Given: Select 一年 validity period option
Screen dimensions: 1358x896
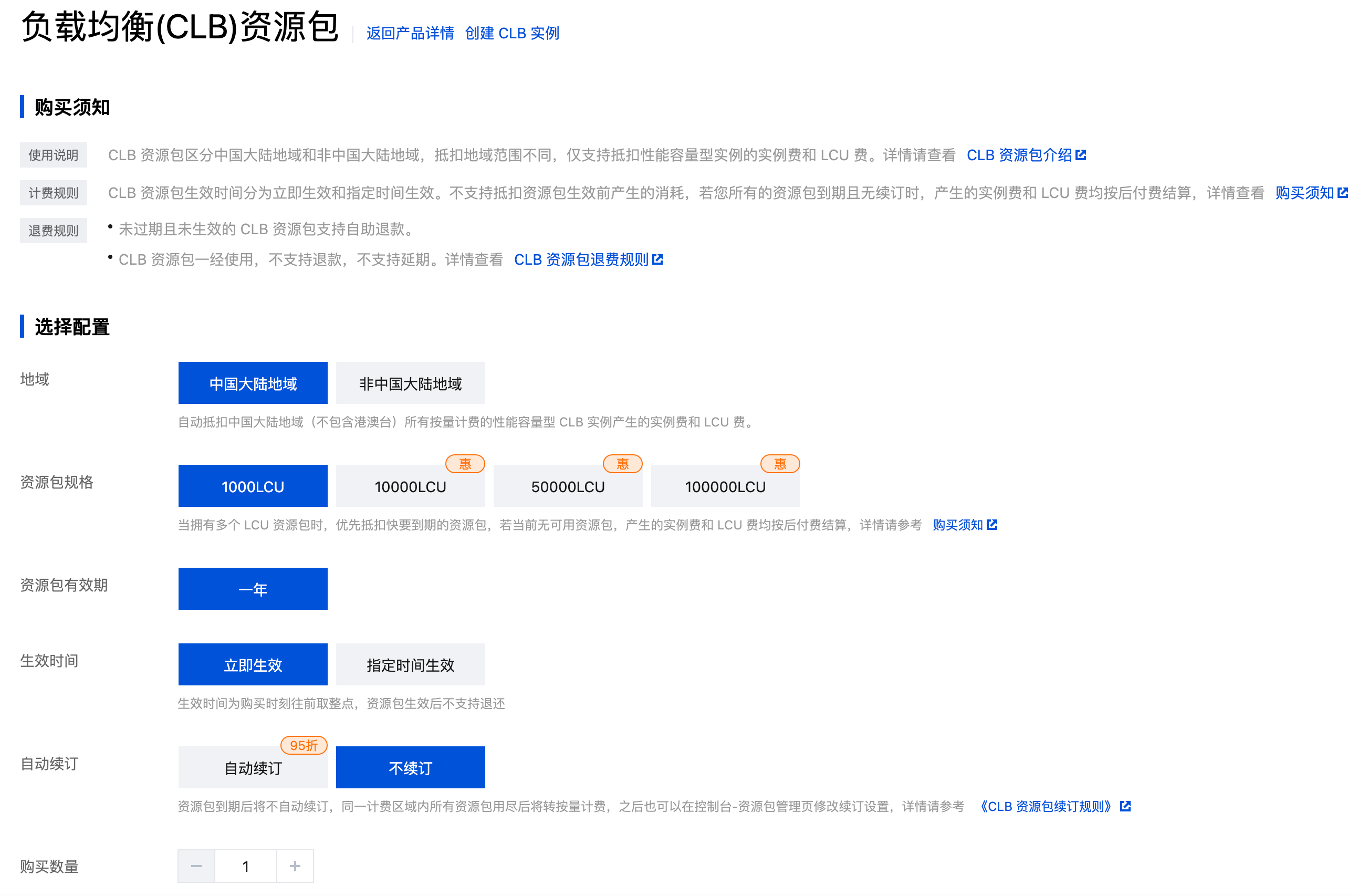Looking at the screenshot, I should coord(253,589).
